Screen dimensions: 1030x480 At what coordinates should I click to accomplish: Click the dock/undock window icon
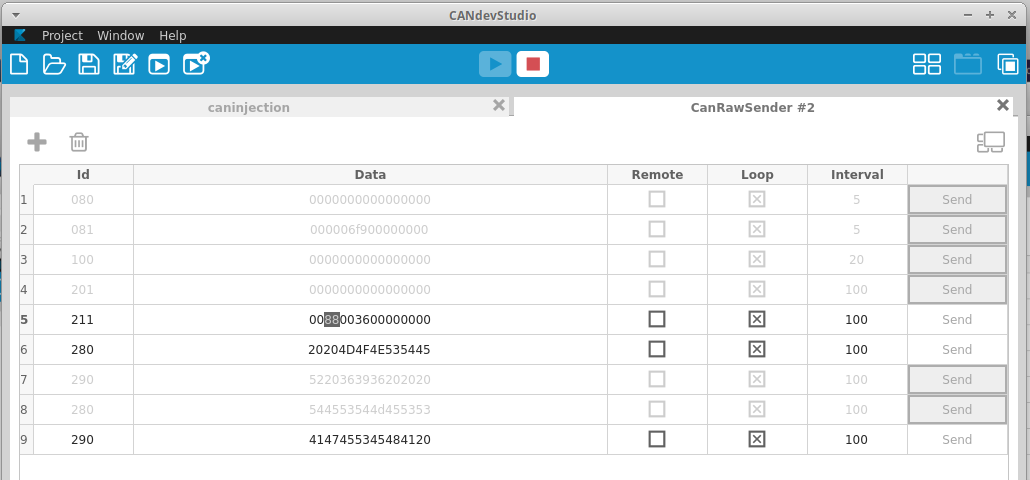(991, 142)
